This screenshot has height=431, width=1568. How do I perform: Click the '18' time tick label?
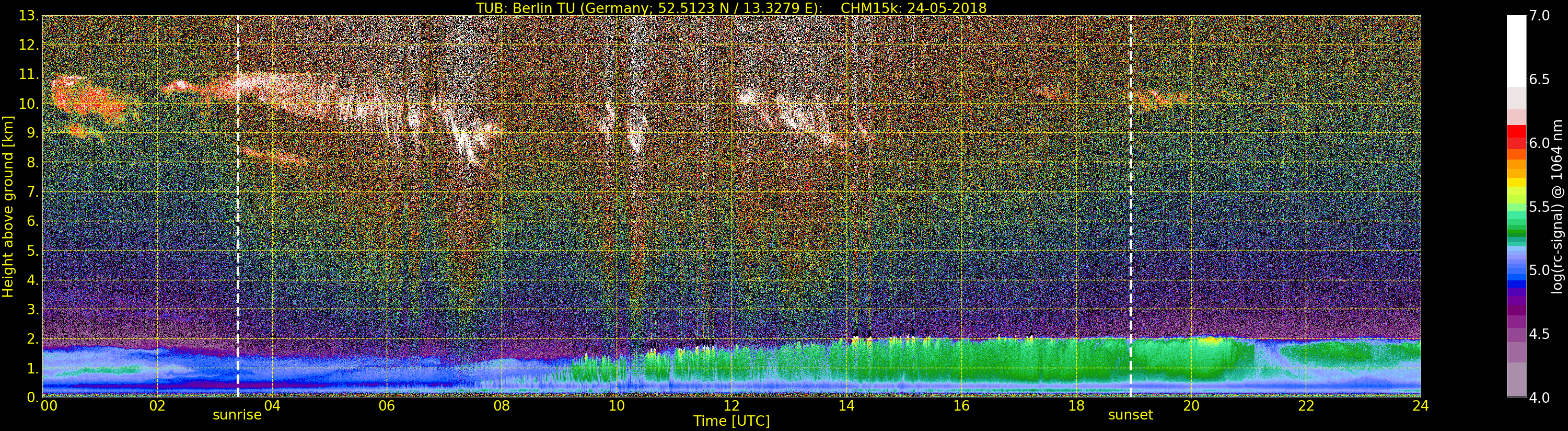1076,406
